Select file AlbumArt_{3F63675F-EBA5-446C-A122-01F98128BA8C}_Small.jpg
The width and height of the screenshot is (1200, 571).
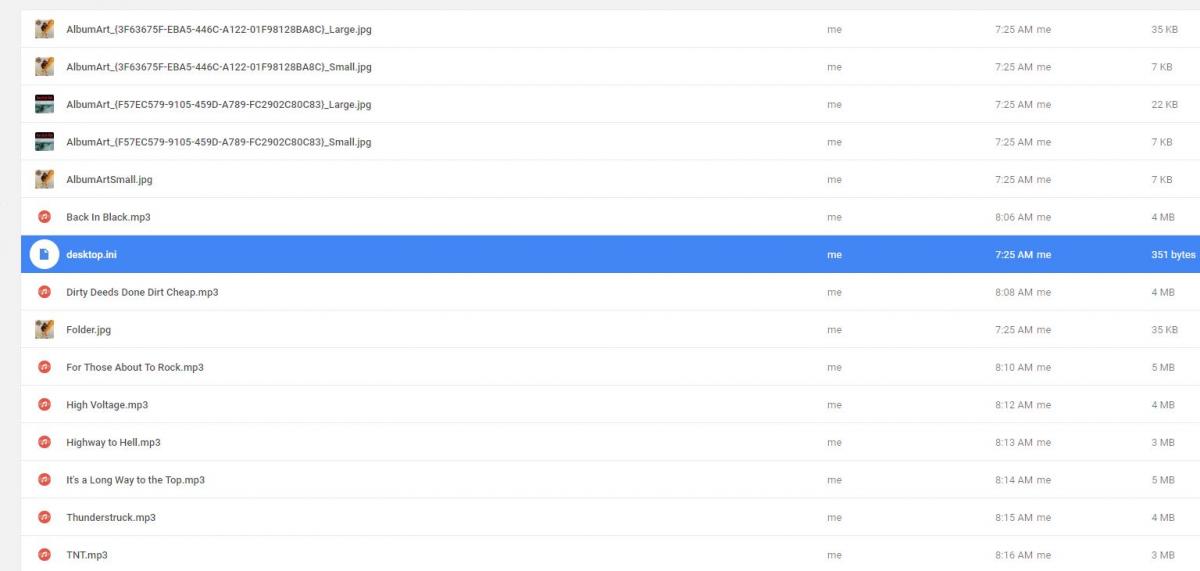(219, 67)
